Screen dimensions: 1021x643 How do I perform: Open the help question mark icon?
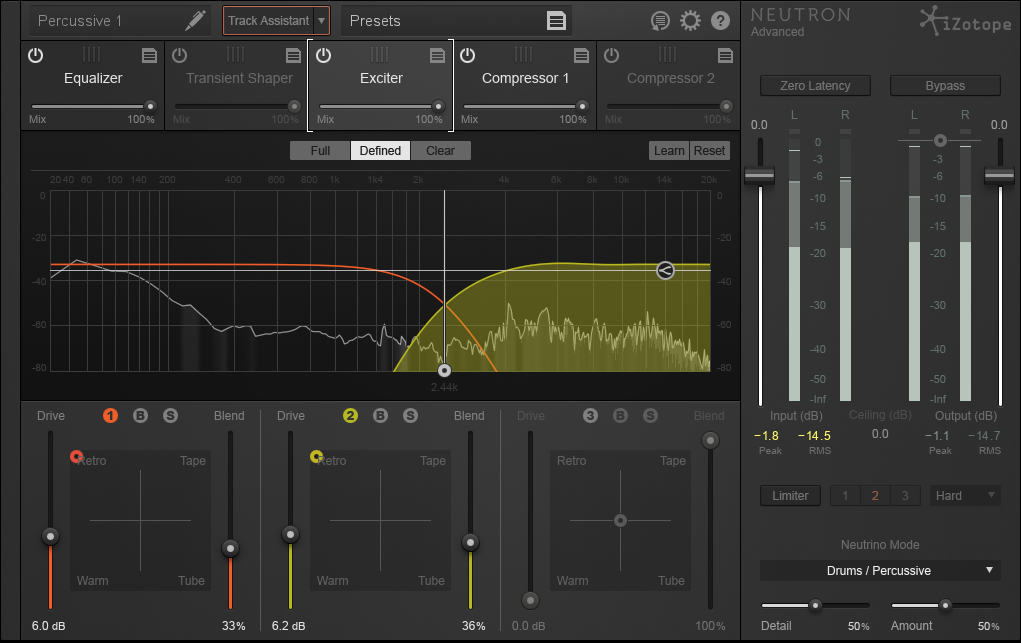tap(720, 21)
